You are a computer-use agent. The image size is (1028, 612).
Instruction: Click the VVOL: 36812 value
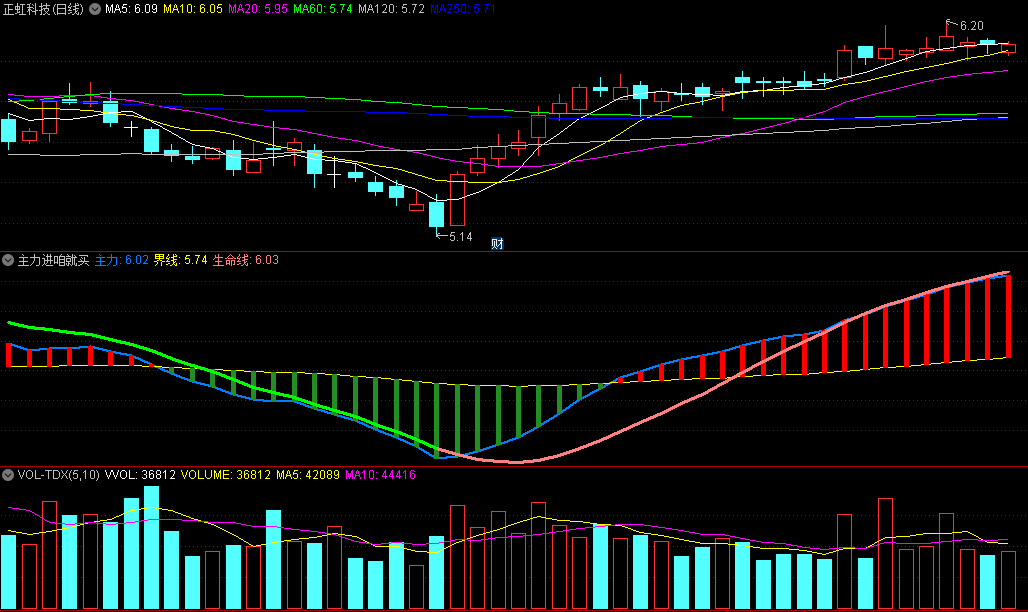(140, 475)
